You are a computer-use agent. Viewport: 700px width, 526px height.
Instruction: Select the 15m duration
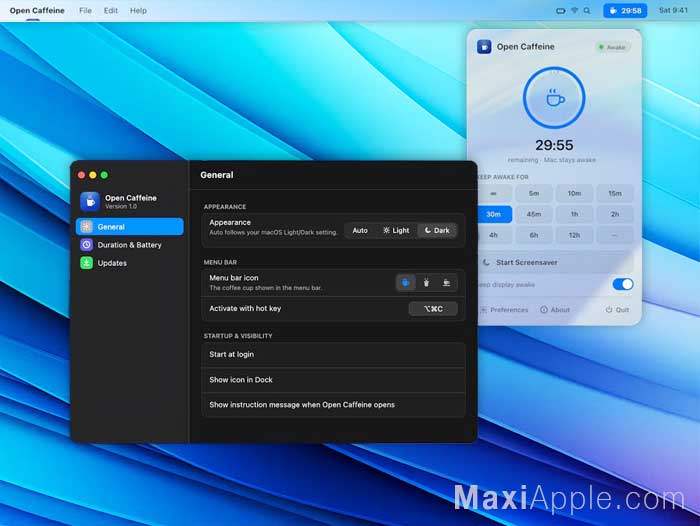click(615, 193)
